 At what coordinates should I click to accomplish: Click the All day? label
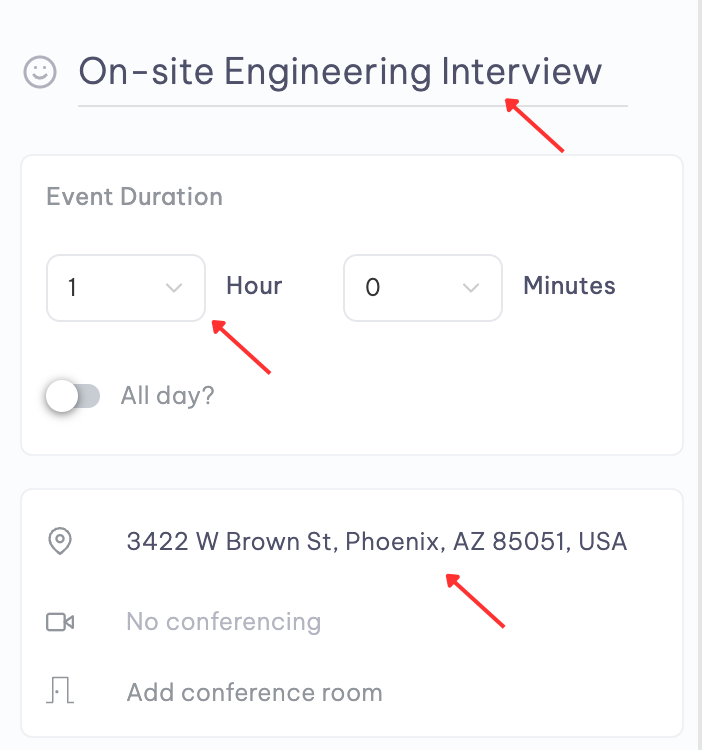(x=167, y=396)
